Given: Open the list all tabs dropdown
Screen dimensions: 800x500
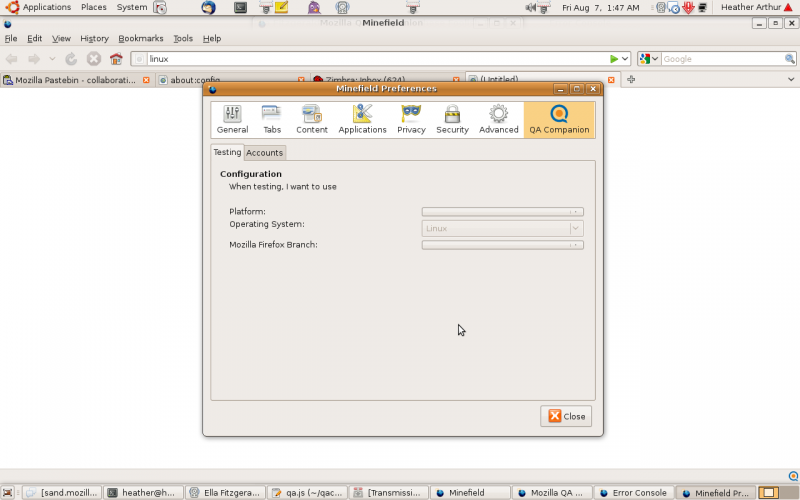Looking at the screenshot, I should pos(791,80).
